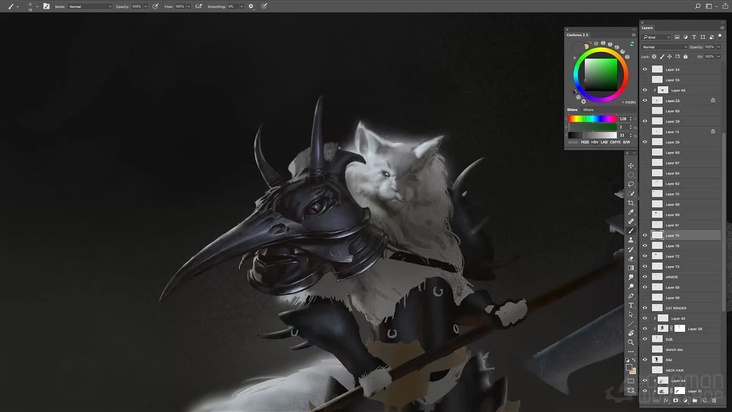
Task: Switch to Coolorus Sliders tab
Action: click(572, 110)
